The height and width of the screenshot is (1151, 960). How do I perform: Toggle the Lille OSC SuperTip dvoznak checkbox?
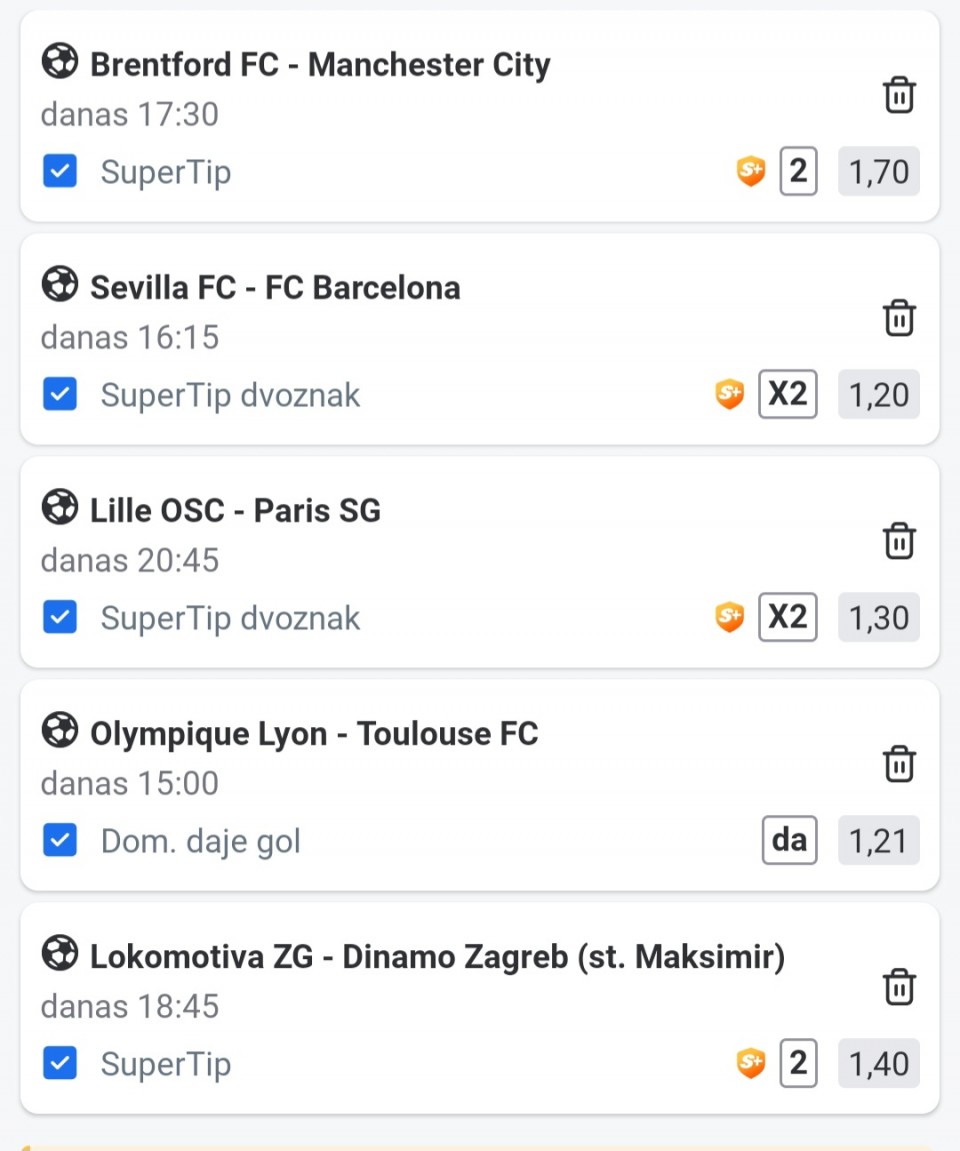pos(60,618)
